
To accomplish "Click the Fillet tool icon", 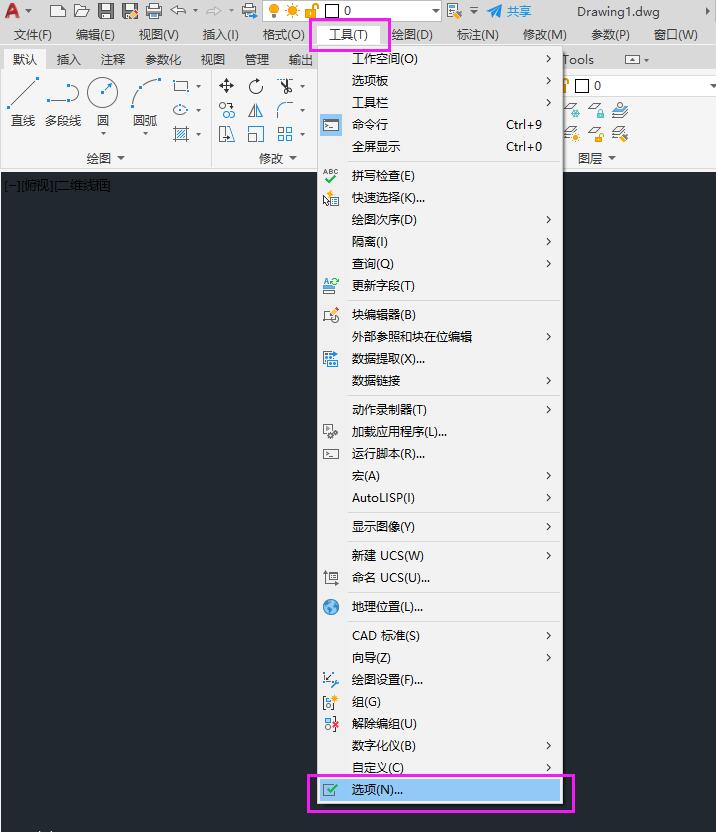I will coord(284,110).
